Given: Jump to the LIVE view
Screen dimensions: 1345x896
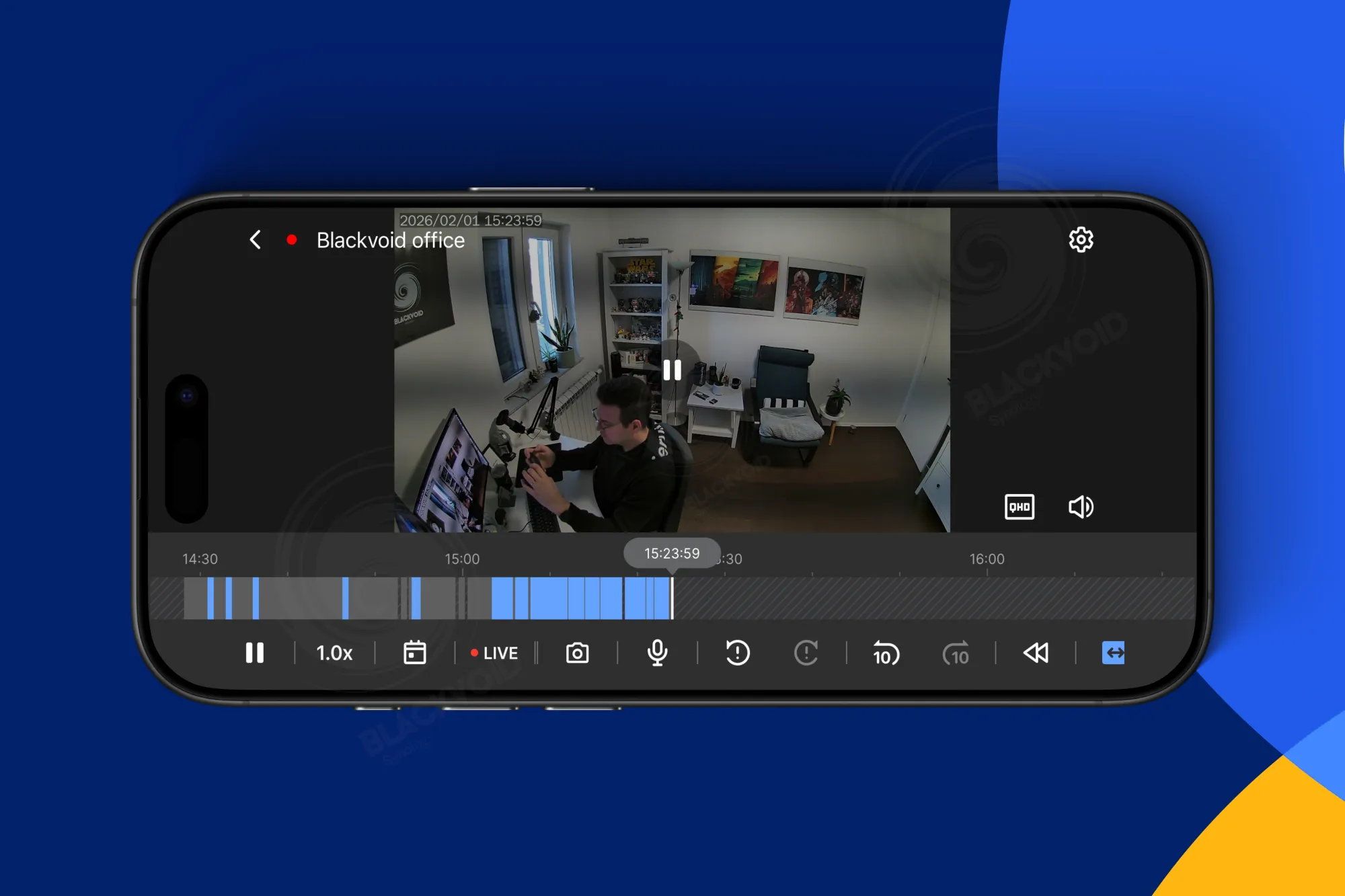Looking at the screenshot, I should tap(494, 653).
